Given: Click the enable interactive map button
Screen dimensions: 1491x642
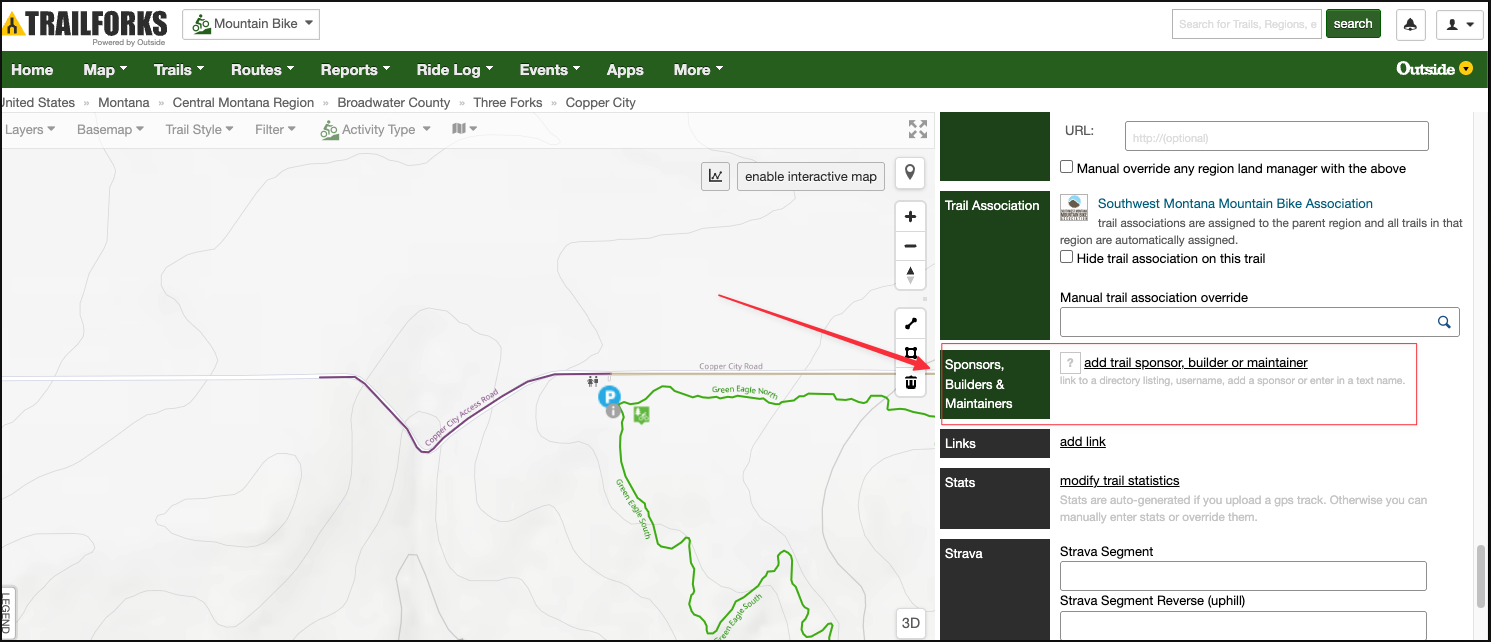Looking at the screenshot, I should pos(810,176).
